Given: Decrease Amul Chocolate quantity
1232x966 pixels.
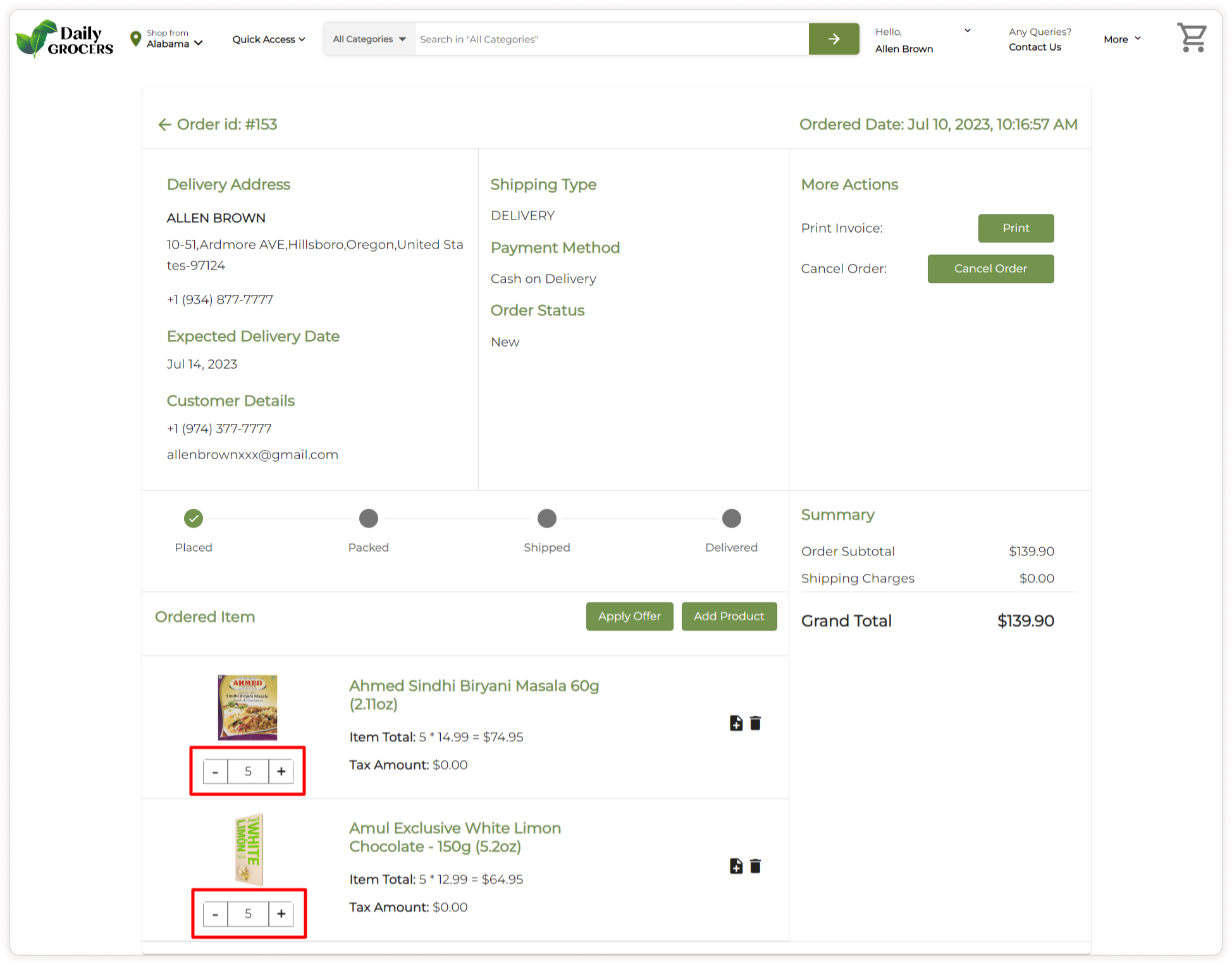Looking at the screenshot, I should (x=216, y=914).
